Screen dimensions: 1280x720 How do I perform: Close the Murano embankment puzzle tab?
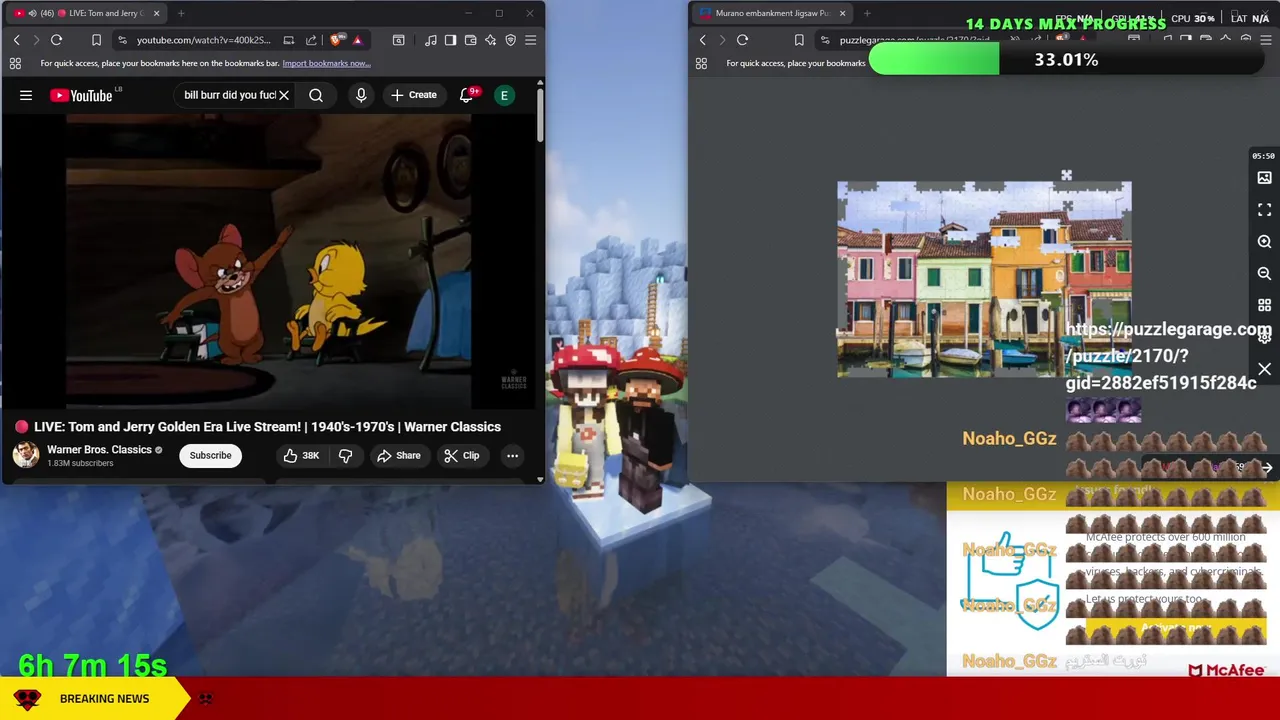842,13
